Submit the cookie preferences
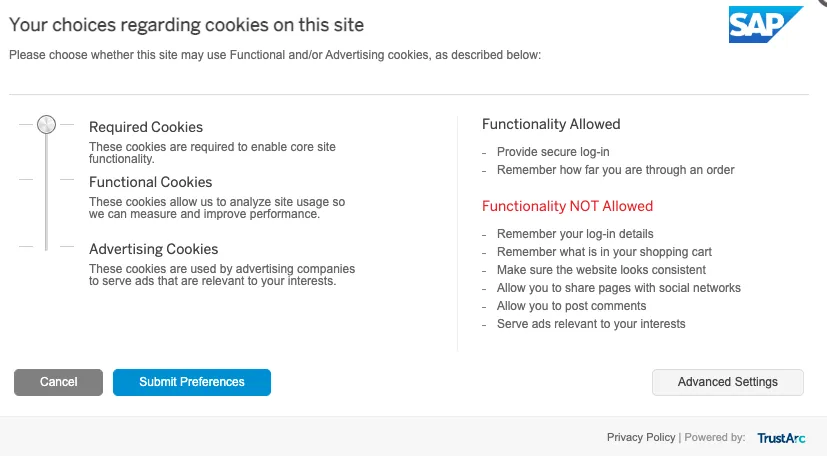Viewport: 827px width, 456px height. tap(192, 382)
